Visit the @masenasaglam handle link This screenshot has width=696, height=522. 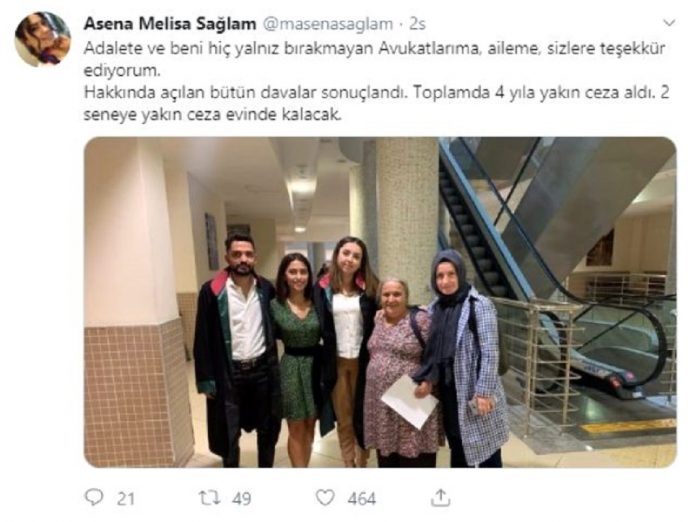pyautogui.click(x=328, y=24)
